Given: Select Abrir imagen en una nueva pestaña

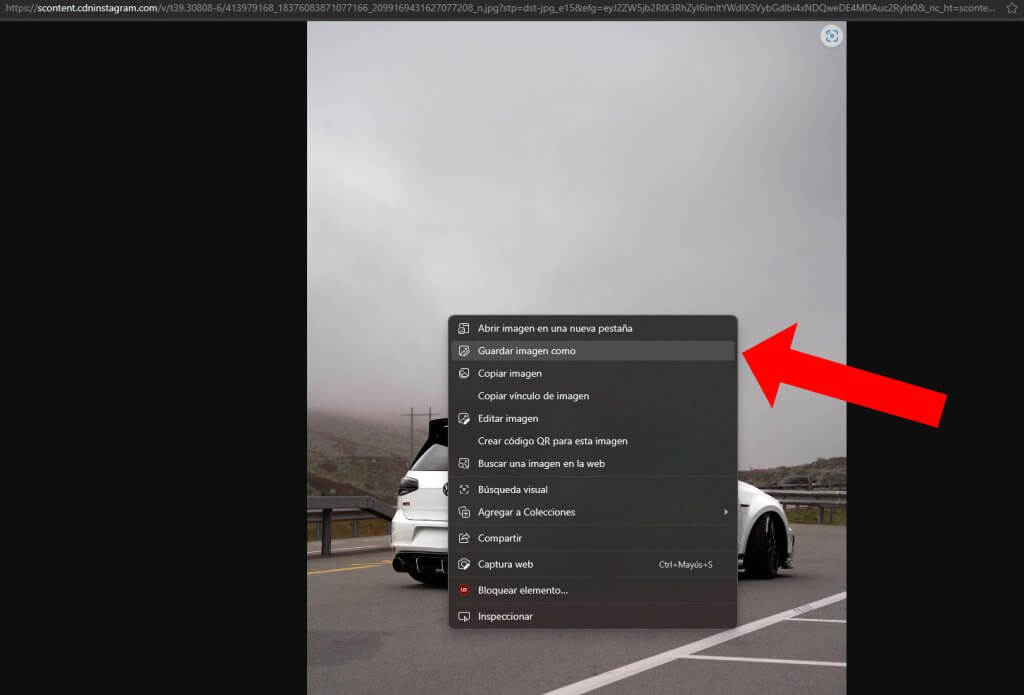Looking at the screenshot, I should [593, 329].
